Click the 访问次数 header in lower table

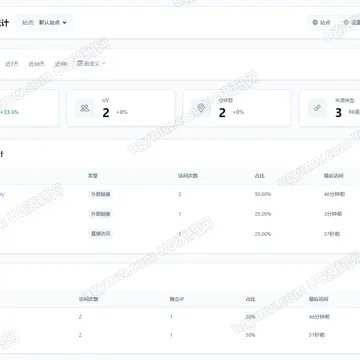[x=88, y=299]
